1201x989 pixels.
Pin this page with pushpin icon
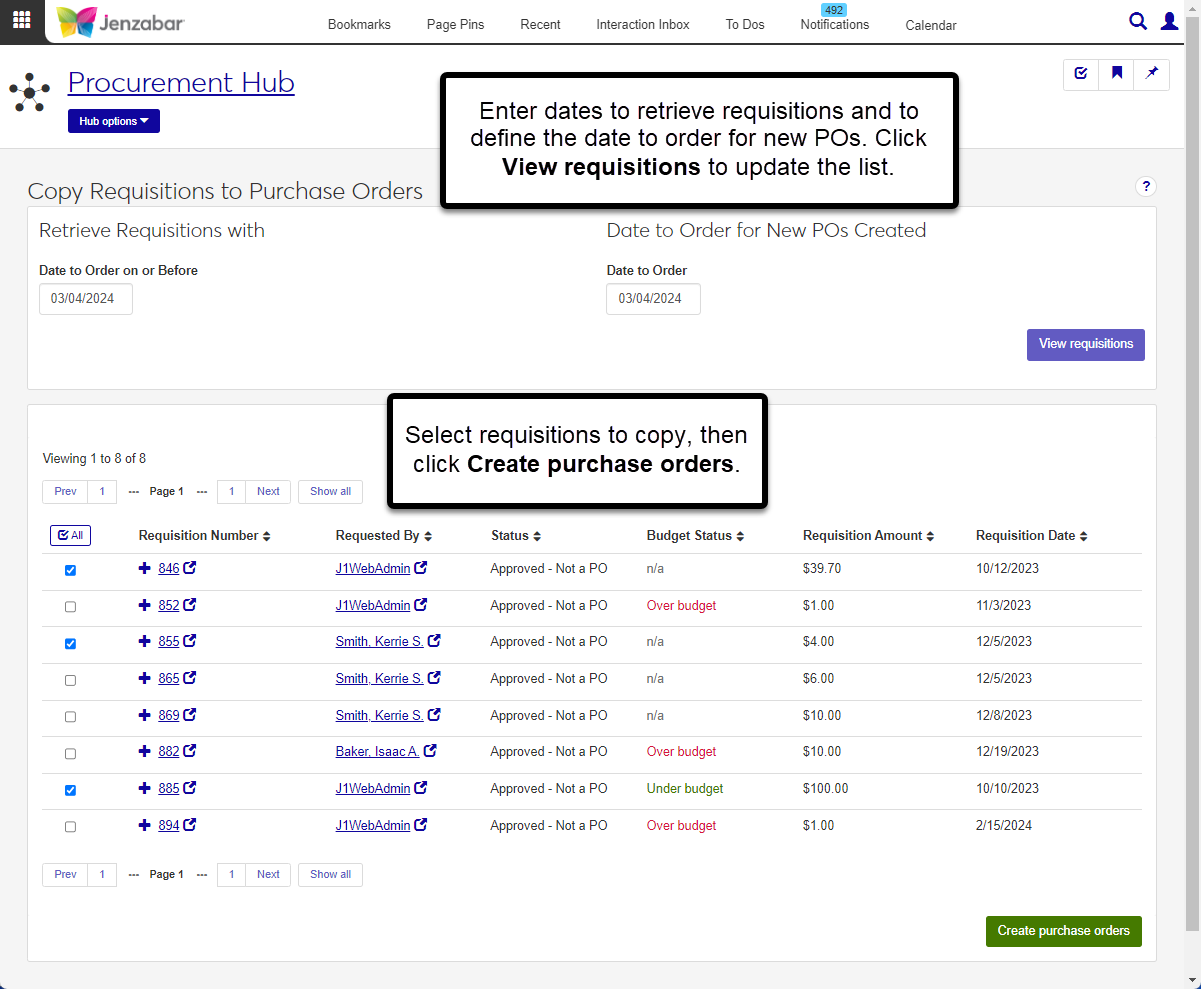[1152, 73]
